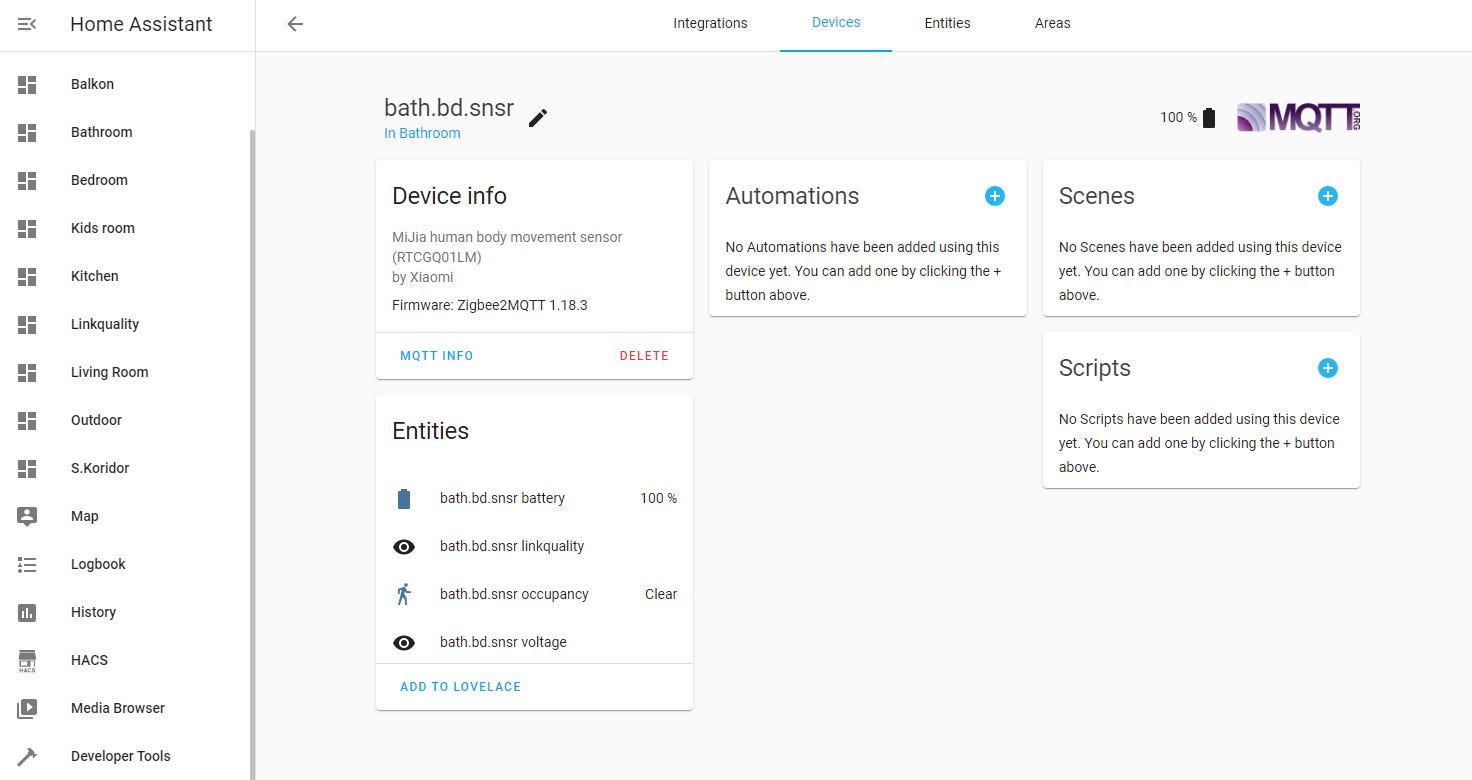
Task: Go back using the left arrow icon
Action: click(x=295, y=24)
